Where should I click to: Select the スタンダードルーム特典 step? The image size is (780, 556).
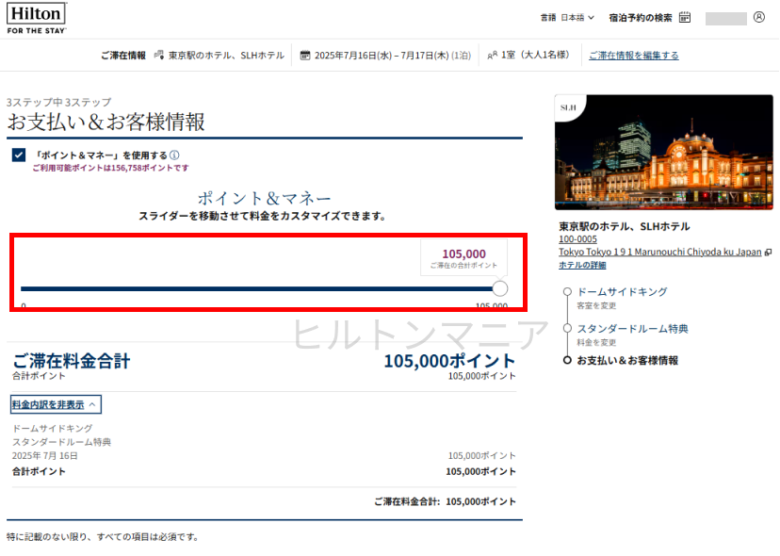pyautogui.click(x=632, y=328)
